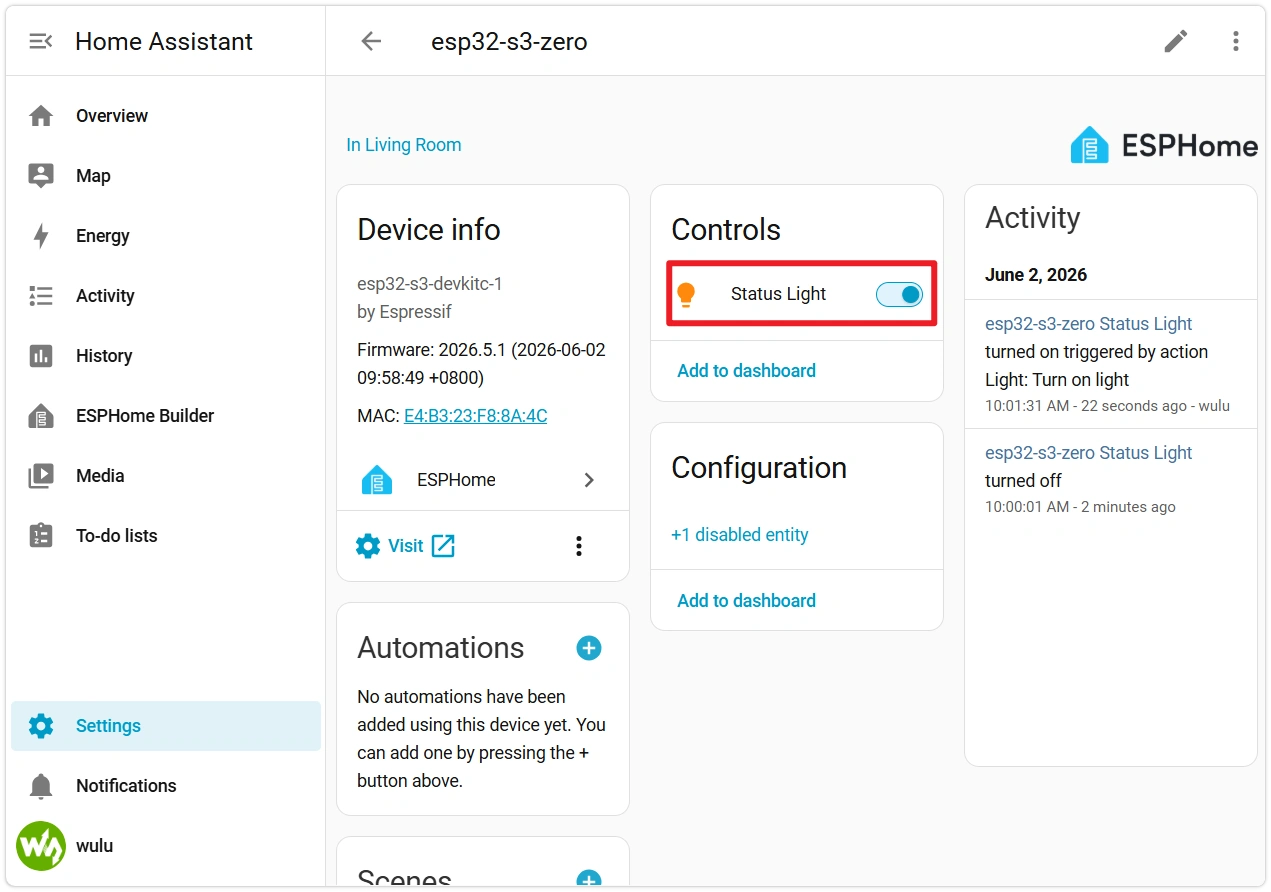The image size is (1271, 892).
Task: Open the wulu user profile
Action: coord(166,846)
